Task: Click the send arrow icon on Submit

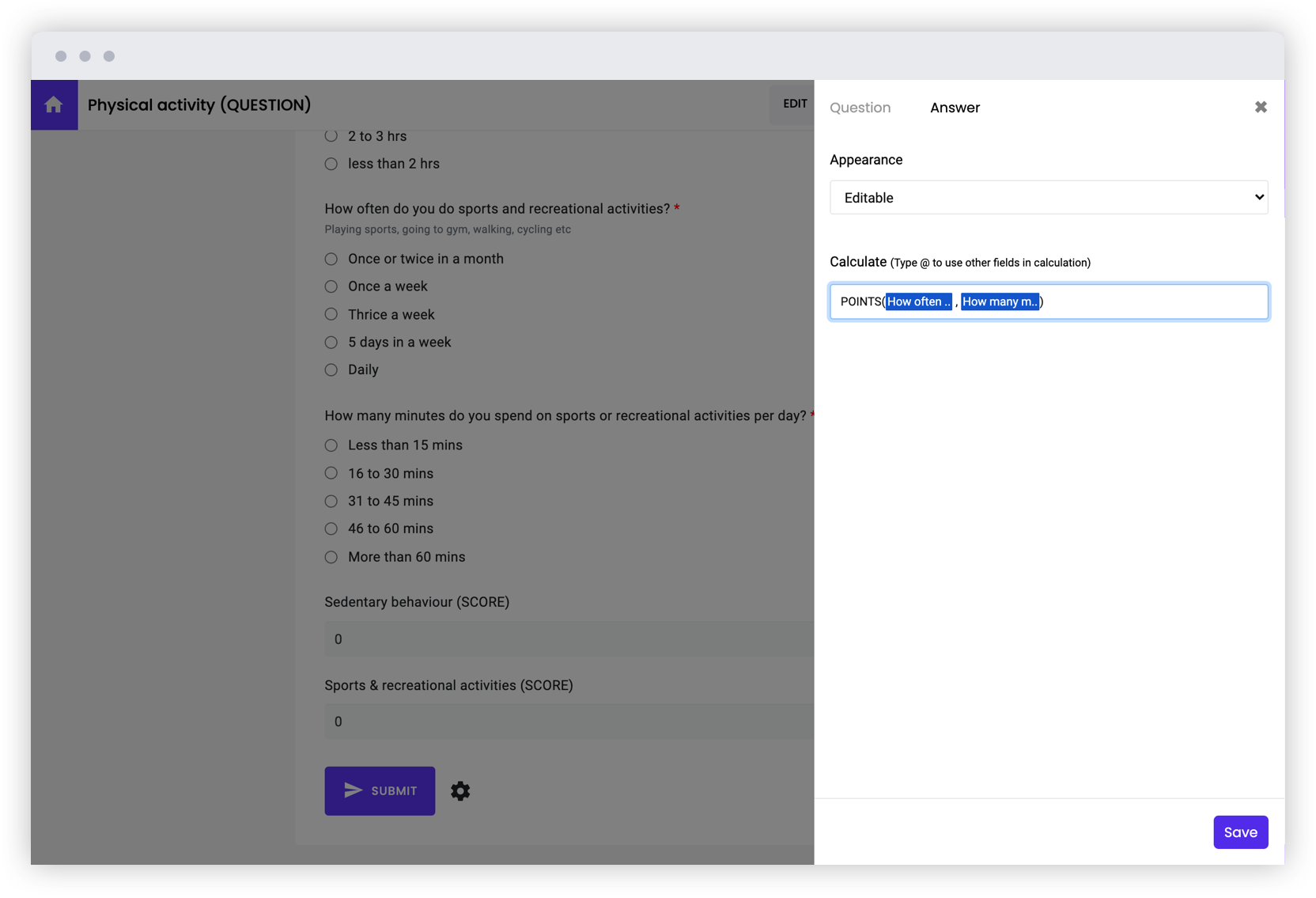Action: click(353, 790)
